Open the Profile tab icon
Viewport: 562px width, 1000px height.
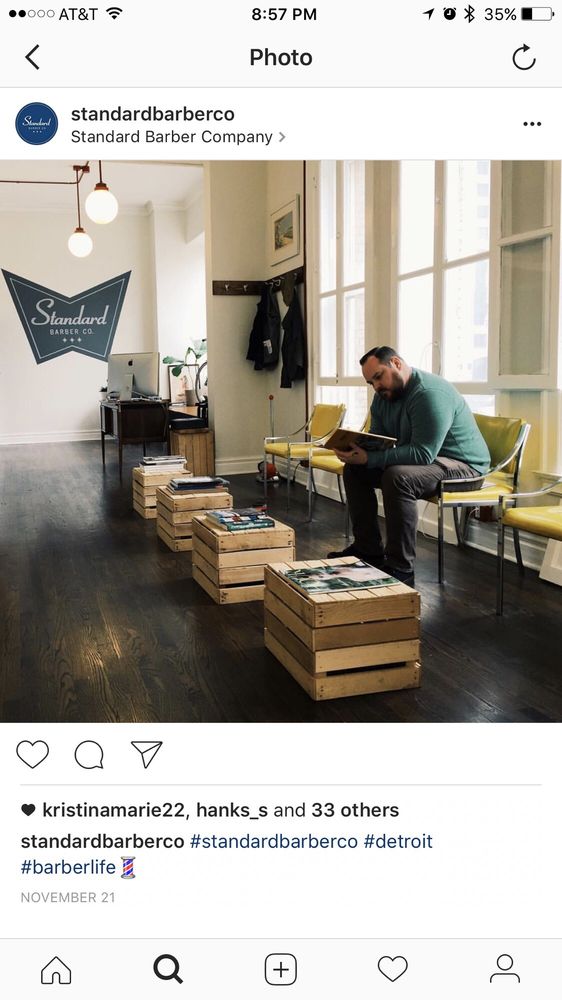[505, 969]
